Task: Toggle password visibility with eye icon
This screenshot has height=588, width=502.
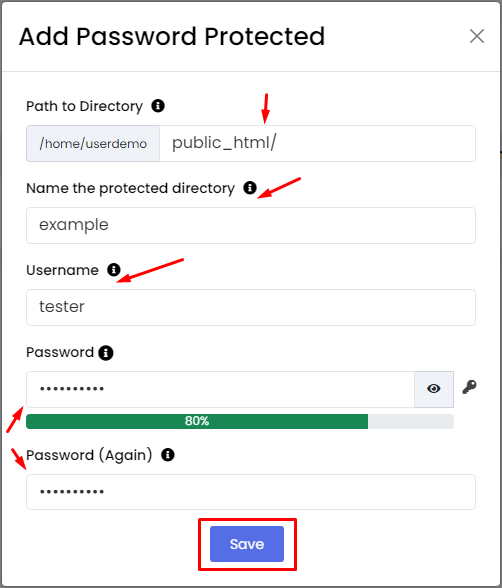Action: (434, 389)
